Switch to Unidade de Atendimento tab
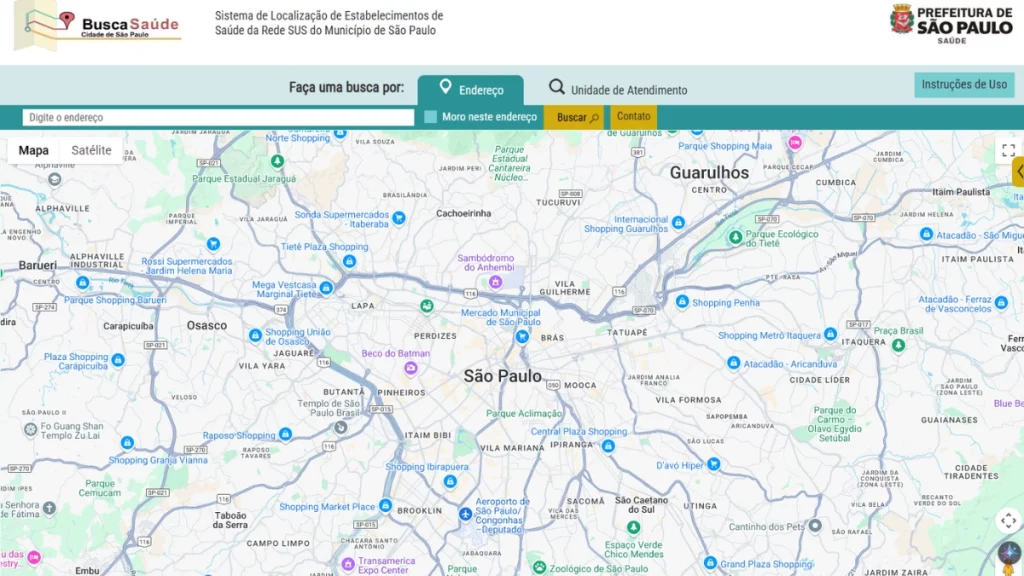The width and height of the screenshot is (1024, 576). 618,90
